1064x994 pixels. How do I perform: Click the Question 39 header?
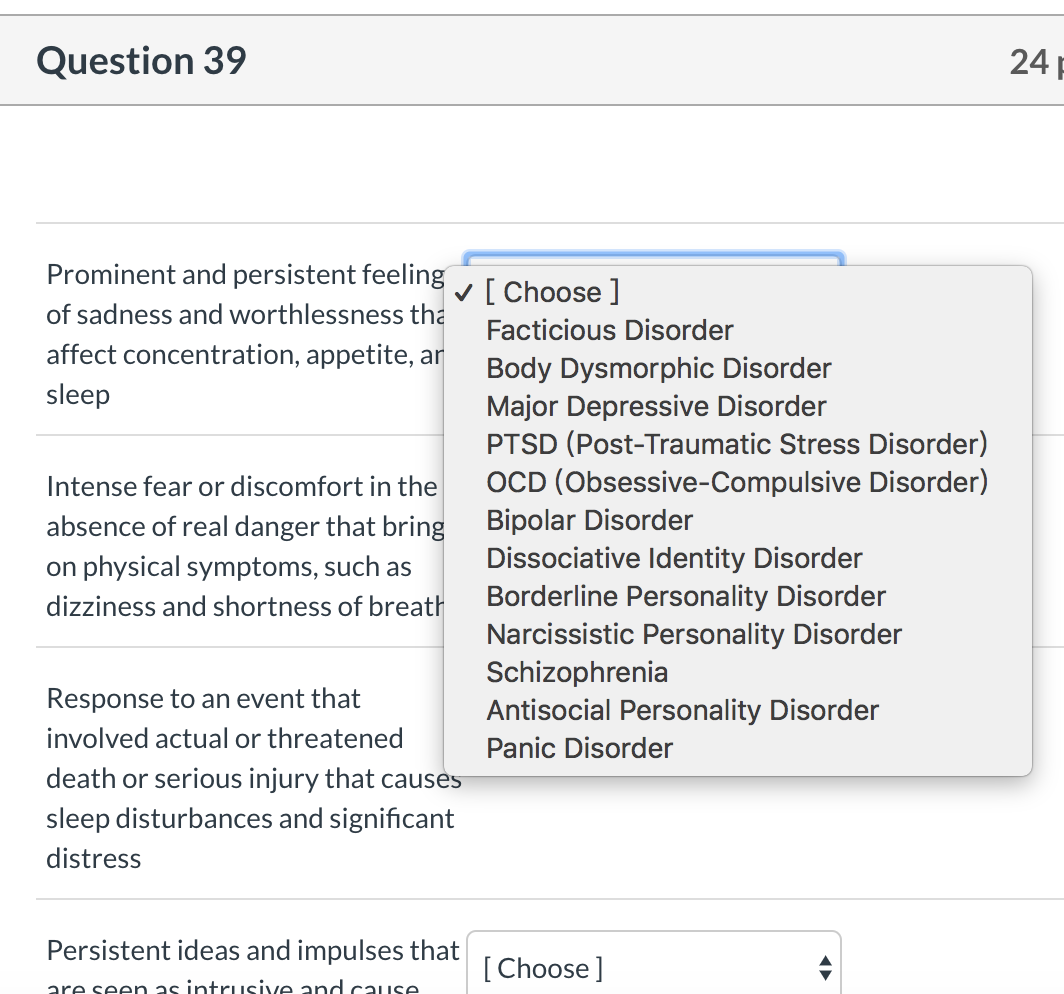point(141,61)
